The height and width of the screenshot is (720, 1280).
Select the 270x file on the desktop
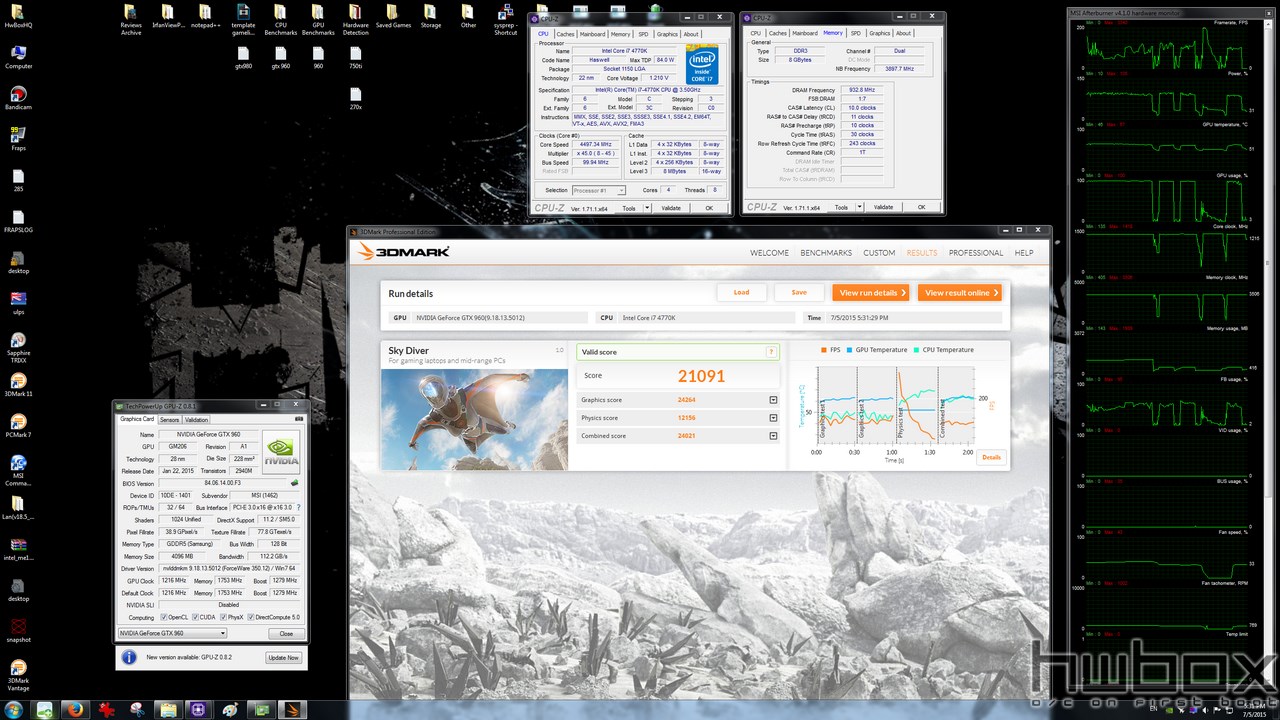point(355,97)
